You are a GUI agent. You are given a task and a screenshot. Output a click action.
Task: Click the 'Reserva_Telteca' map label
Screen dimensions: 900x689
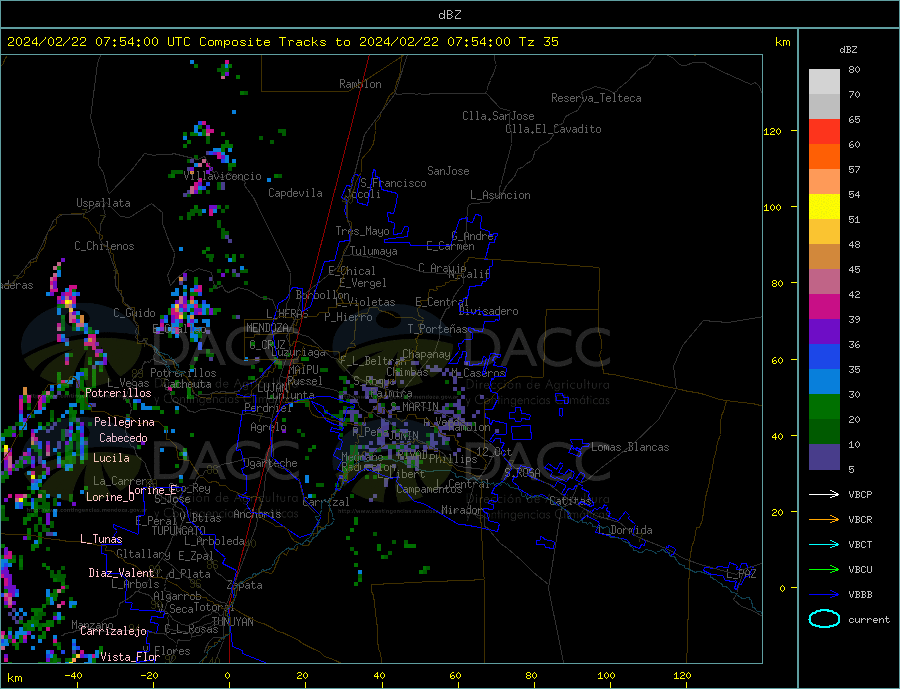(x=596, y=98)
